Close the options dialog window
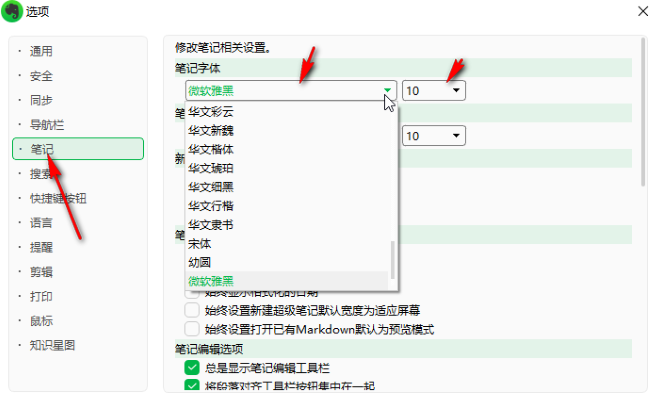 point(642,11)
